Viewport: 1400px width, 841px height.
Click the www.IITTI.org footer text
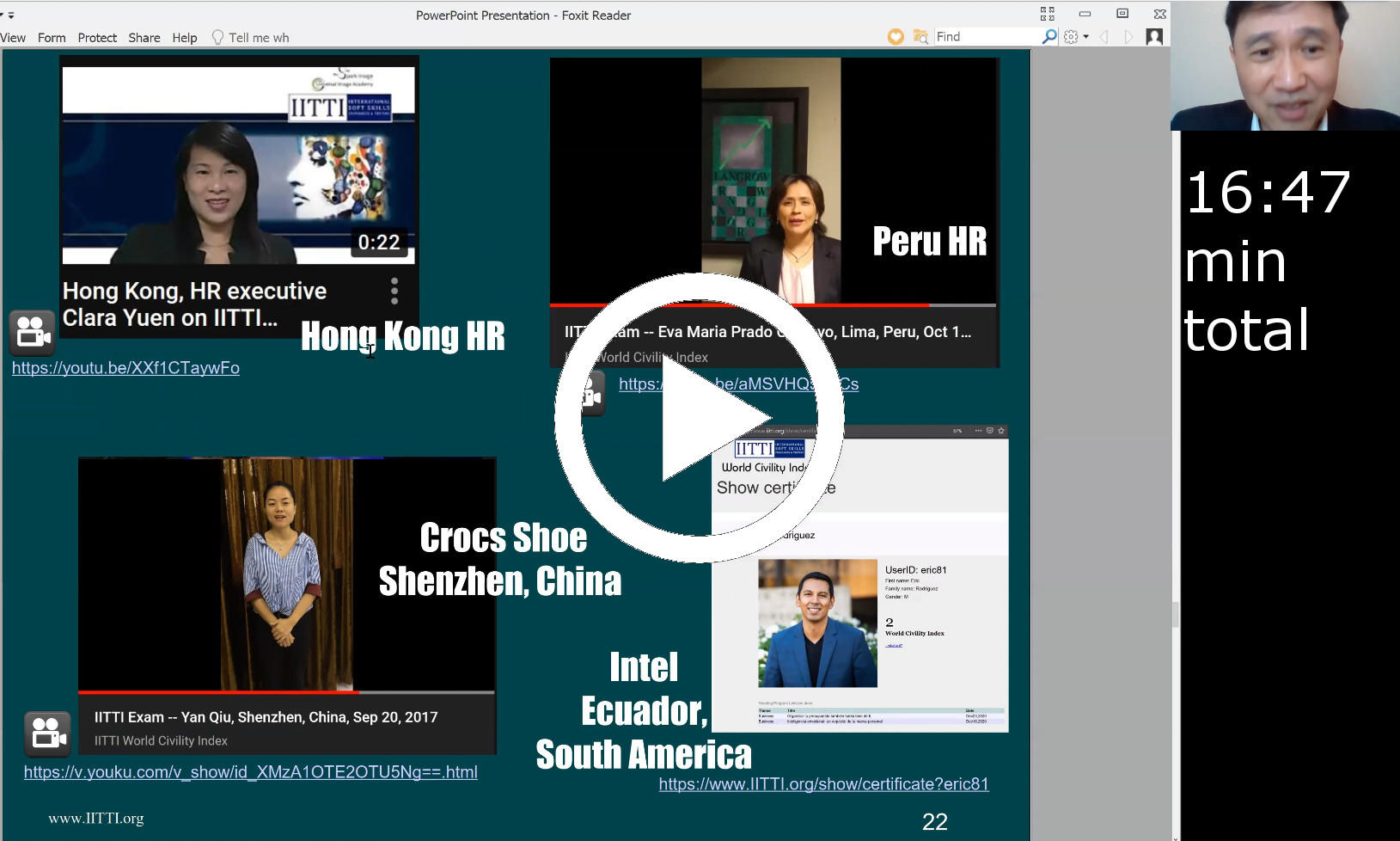96,819
